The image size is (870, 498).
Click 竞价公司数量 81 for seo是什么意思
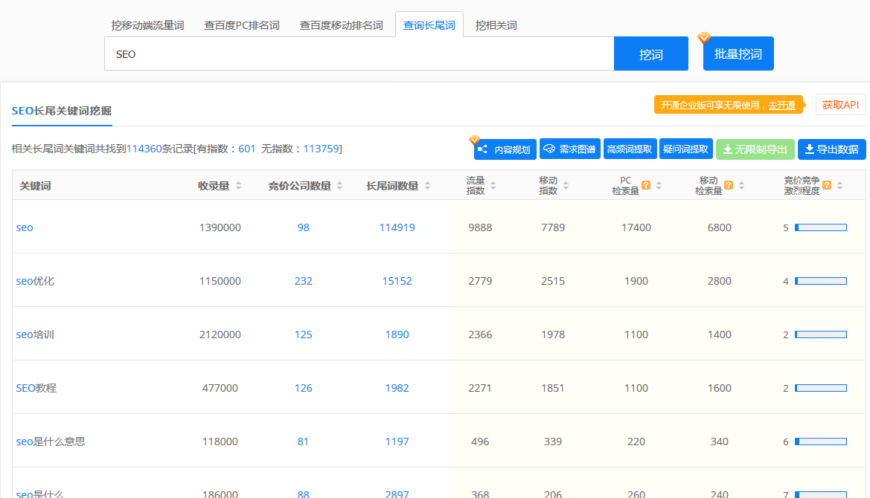tap(303, 441)
